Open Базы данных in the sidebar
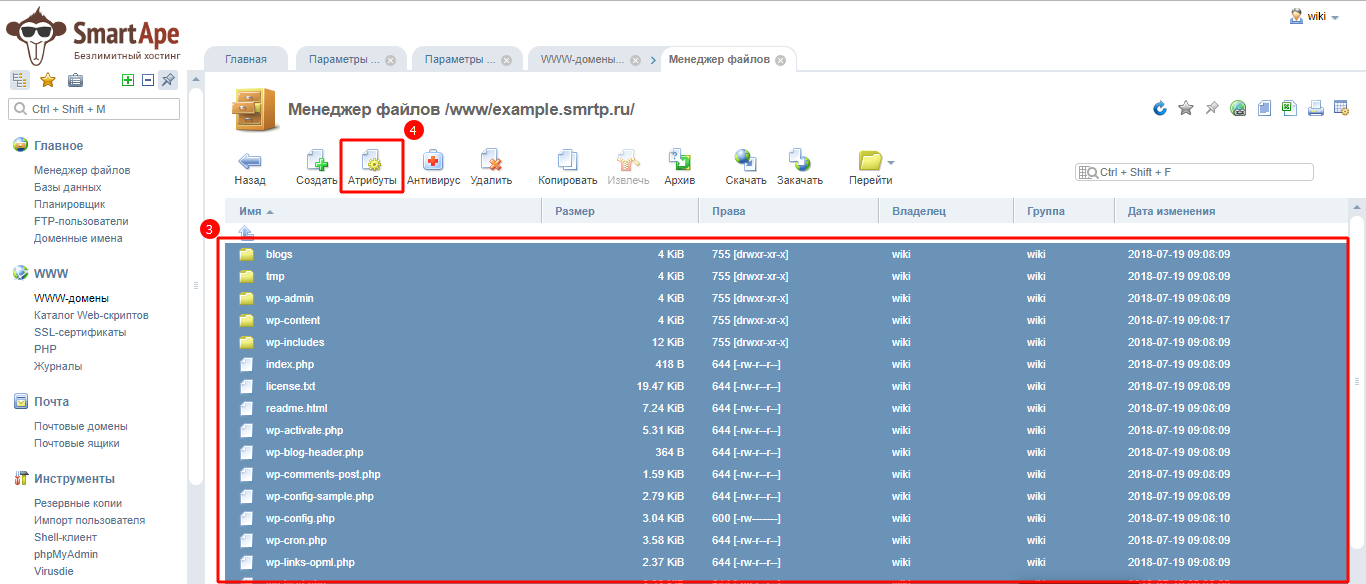 pos(67,187)
